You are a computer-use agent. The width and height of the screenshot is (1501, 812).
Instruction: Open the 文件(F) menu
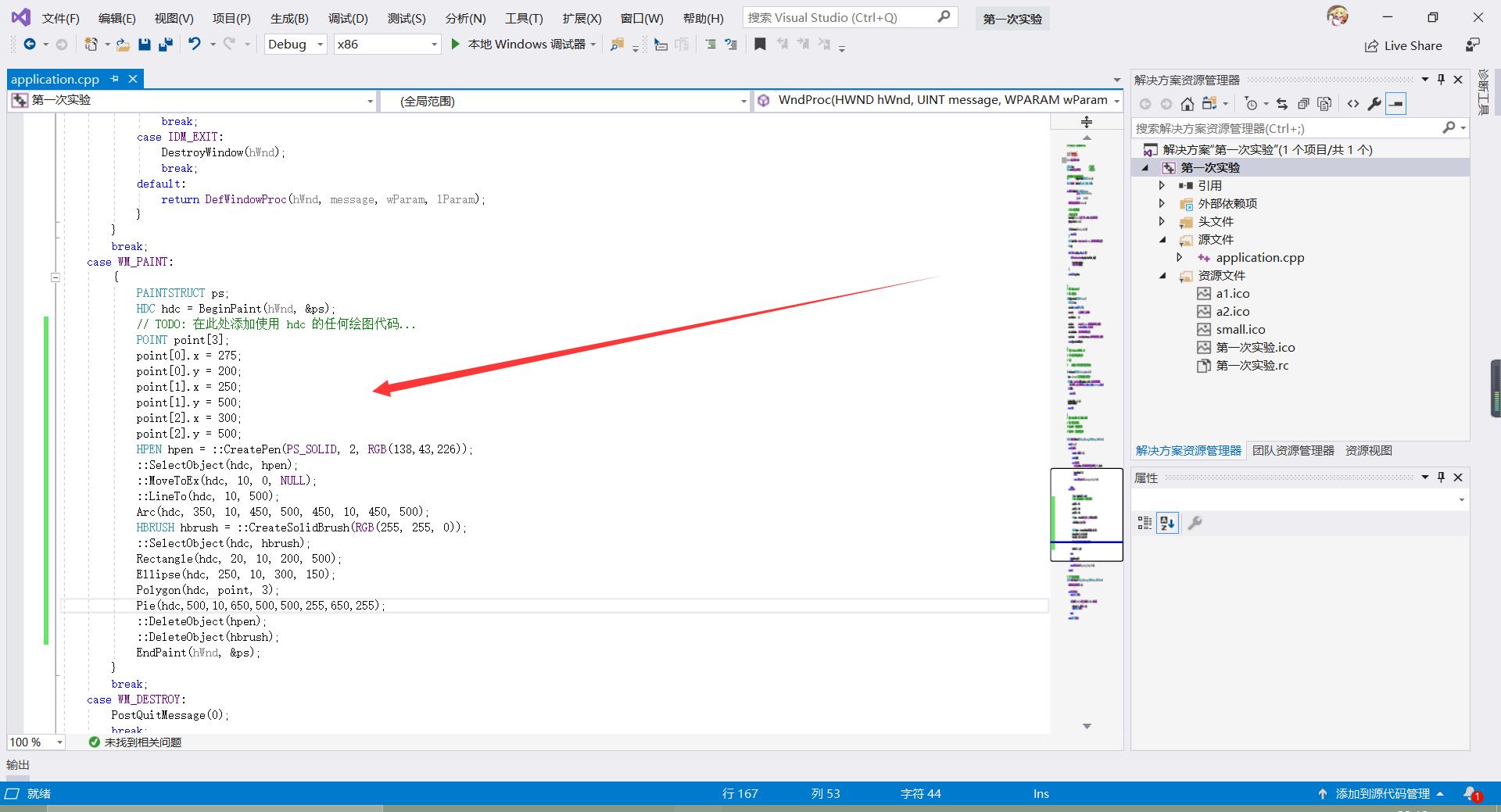(x=60, y=18)
